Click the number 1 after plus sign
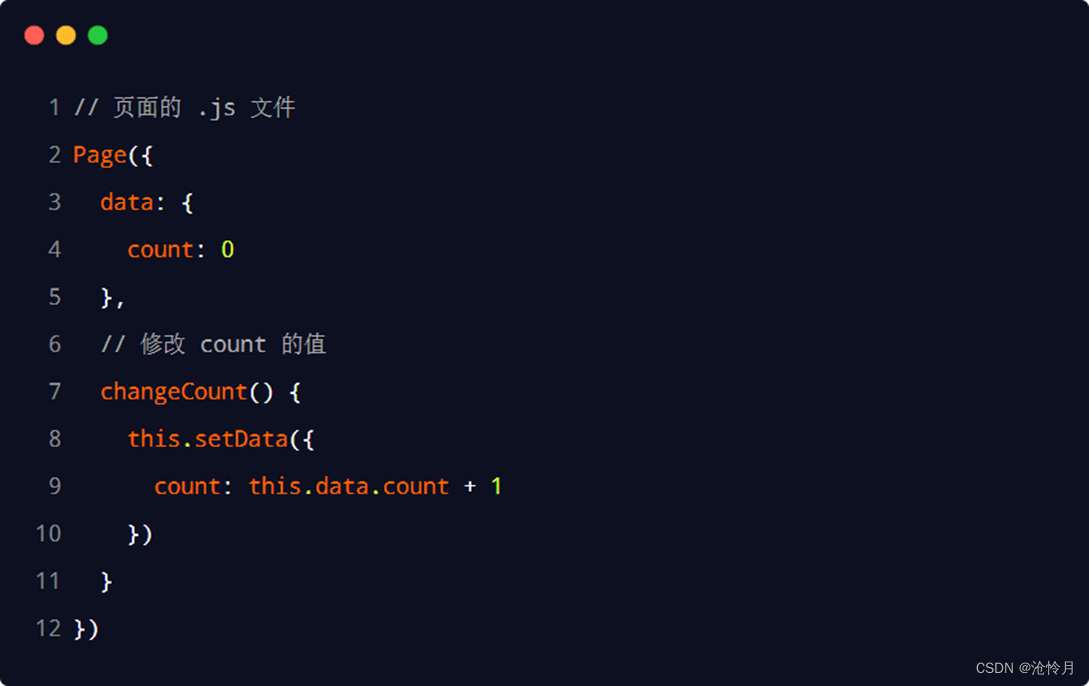Image resolution: width=1089 pixels, height=686 pixels. coord(496,486)
